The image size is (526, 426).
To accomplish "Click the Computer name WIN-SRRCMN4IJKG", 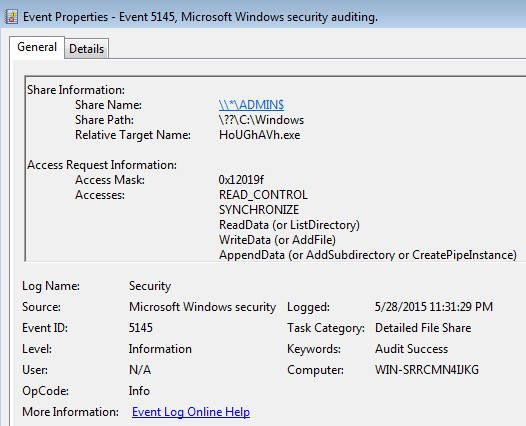I will tap(427, 370).
